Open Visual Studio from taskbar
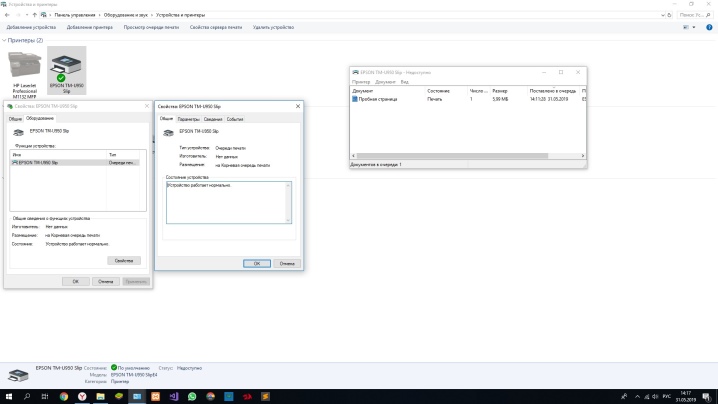 (x=174, y=397)
